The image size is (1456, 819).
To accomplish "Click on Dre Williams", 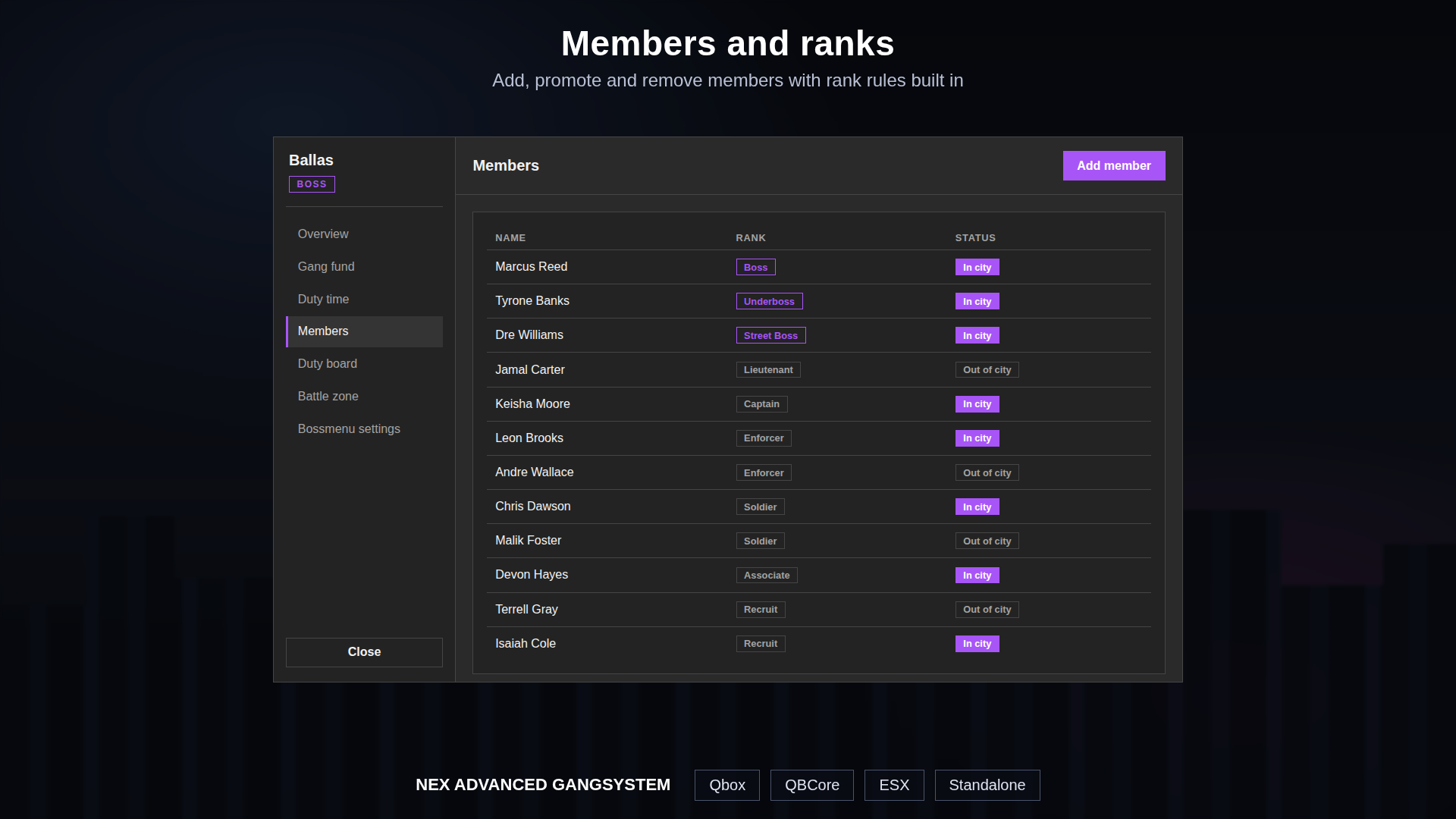I will click(x=529, y=335).
